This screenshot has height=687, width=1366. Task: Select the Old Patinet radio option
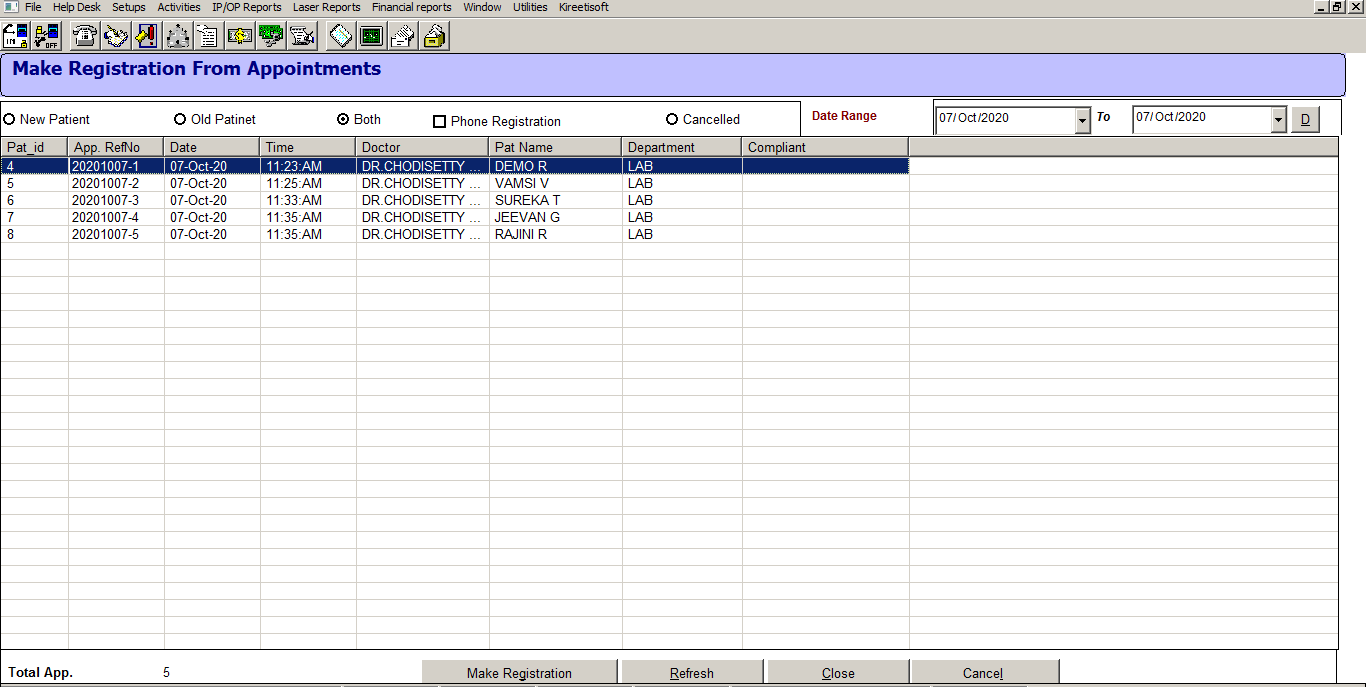pos(180,119)
